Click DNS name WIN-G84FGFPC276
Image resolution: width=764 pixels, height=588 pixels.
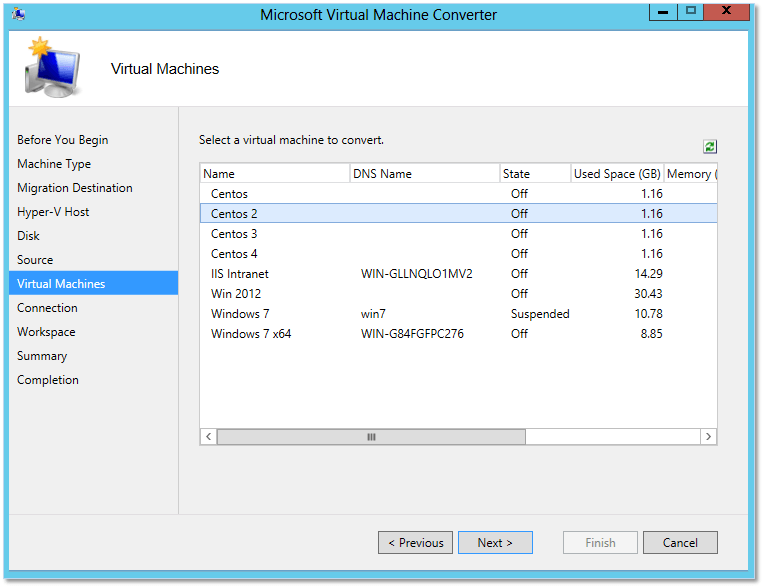click(412, 334)
